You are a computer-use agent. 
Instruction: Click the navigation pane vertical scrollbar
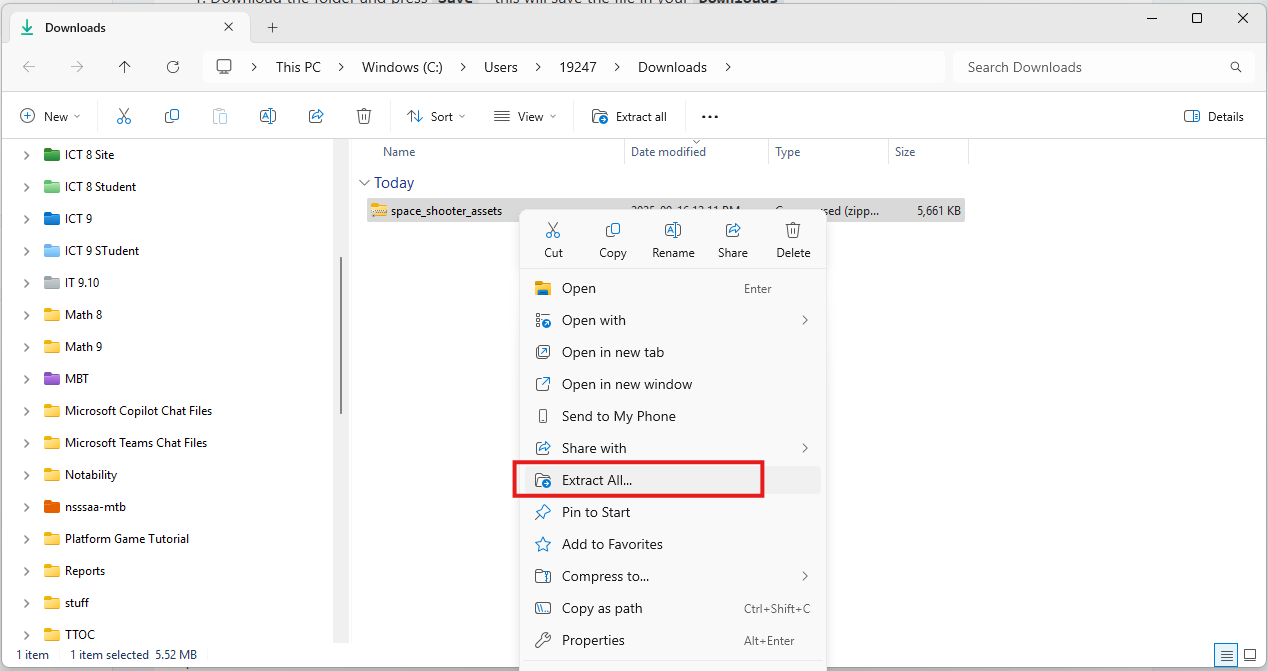pos(341,335)
